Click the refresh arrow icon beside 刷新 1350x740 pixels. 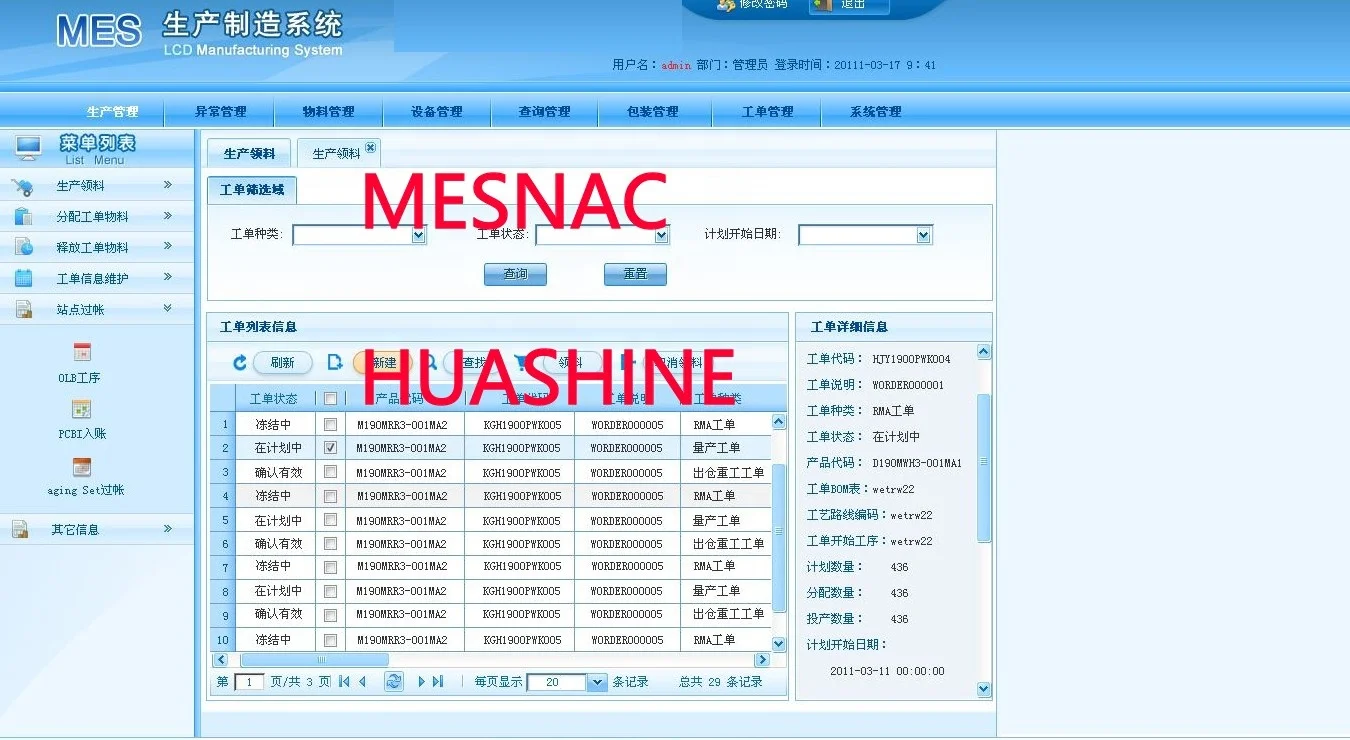click(x=240, y=363)
